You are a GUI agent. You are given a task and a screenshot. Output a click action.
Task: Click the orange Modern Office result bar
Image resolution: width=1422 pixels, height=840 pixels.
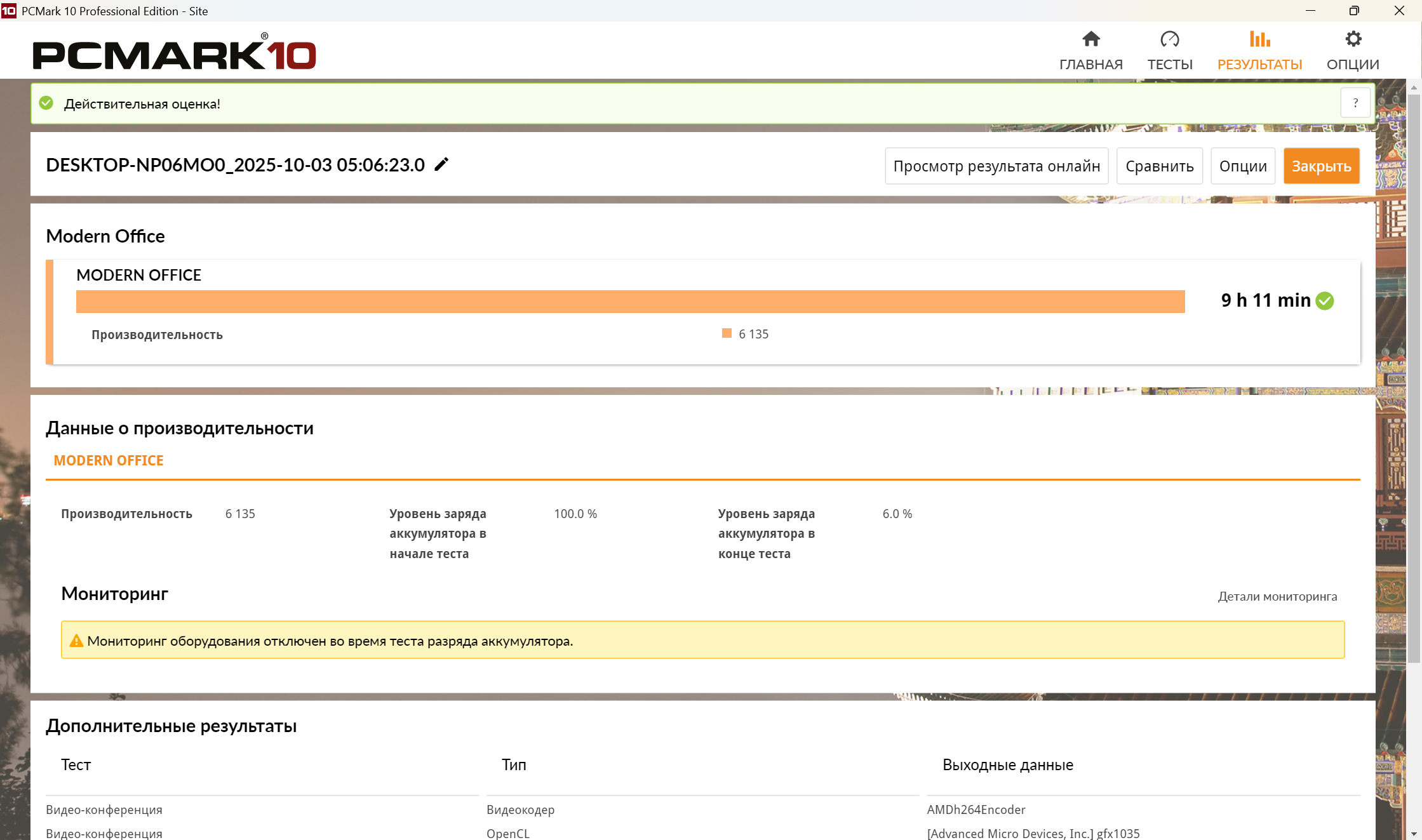(x=630, y=302)
